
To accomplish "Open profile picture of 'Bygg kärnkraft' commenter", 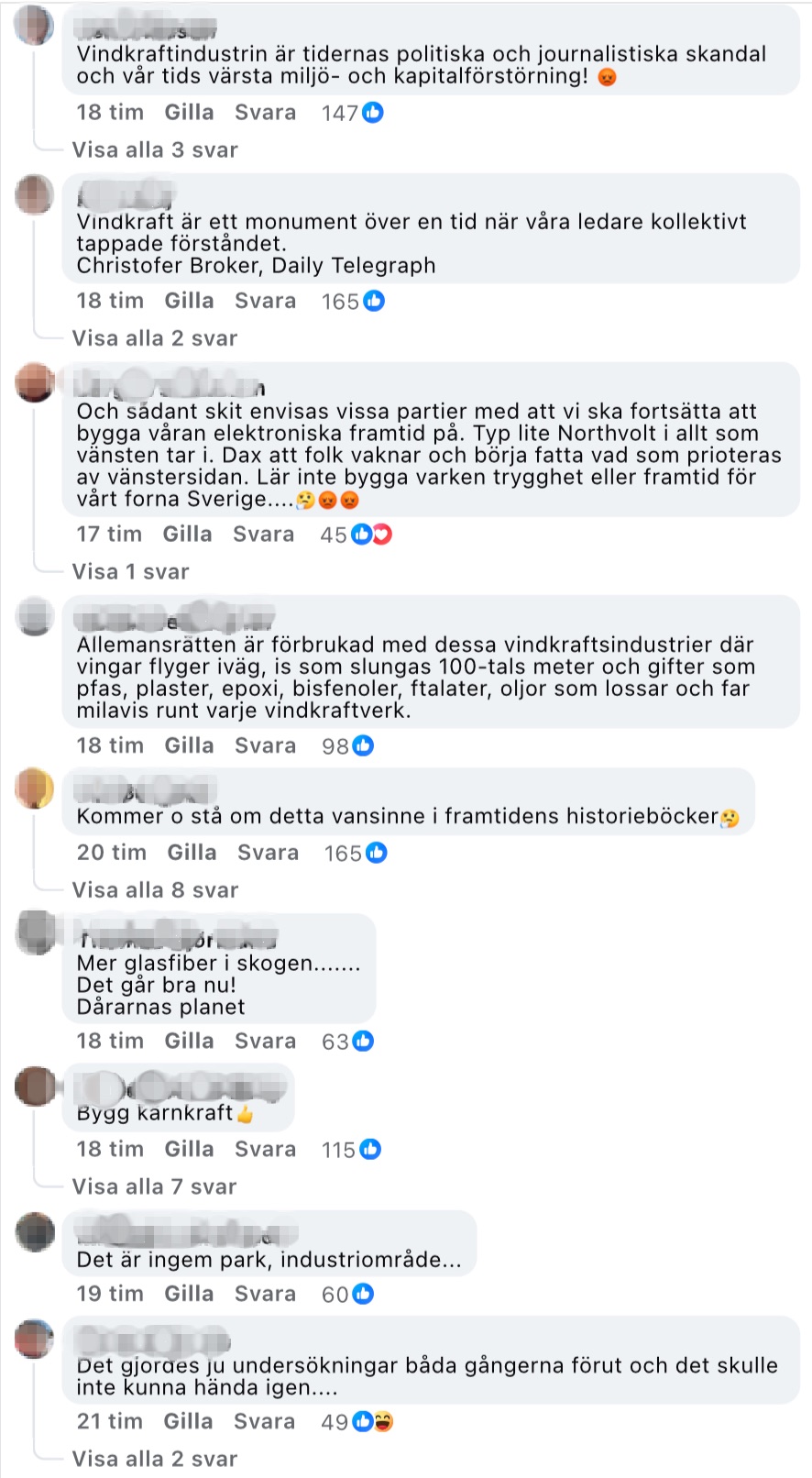I will pyautogui.click(x=35, y=1086).
